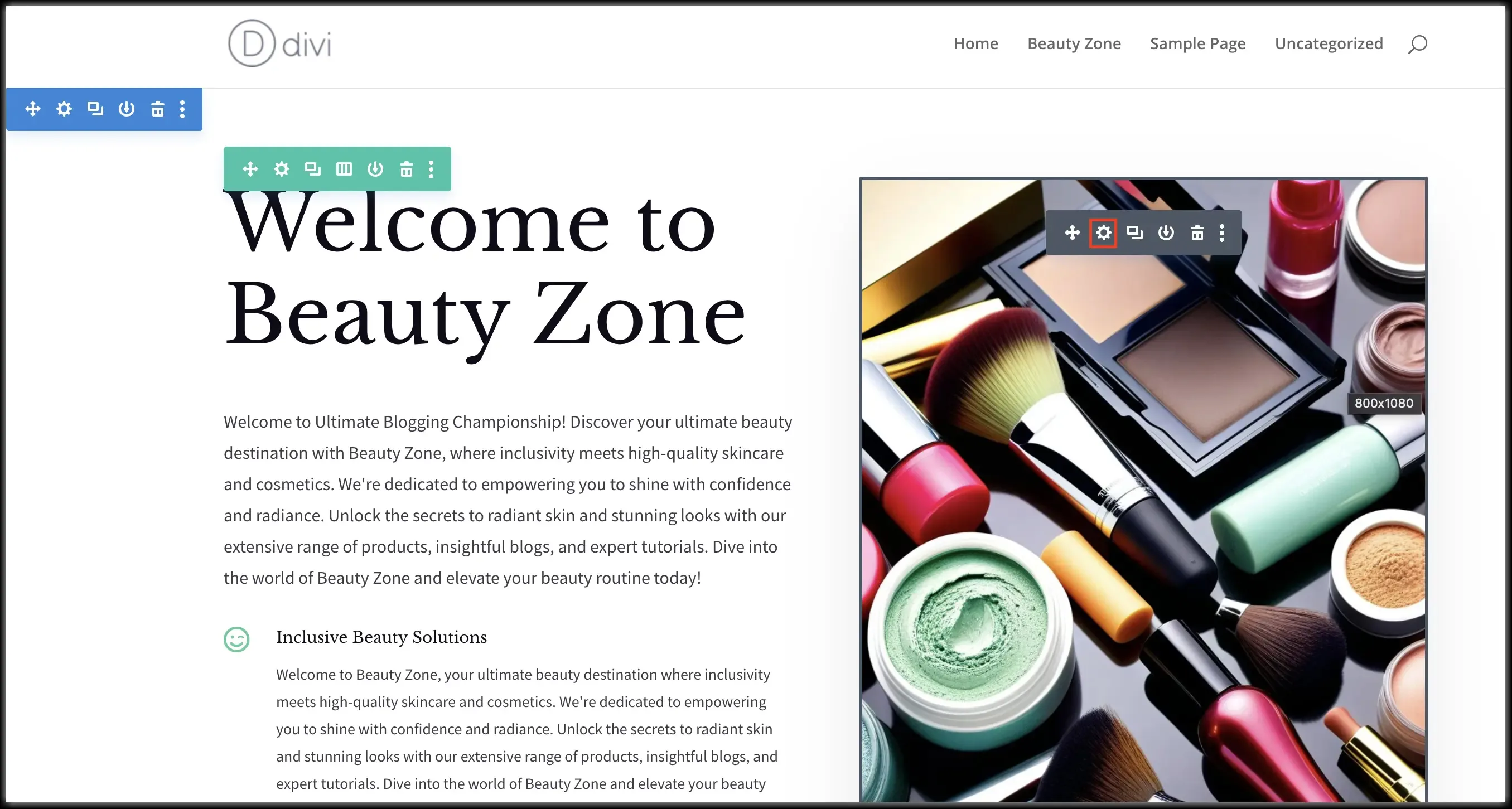This screenshot has height=809, width=1512.
Task: Click blurb text under Inclusive Beauty Solutions
Action: 527,729
